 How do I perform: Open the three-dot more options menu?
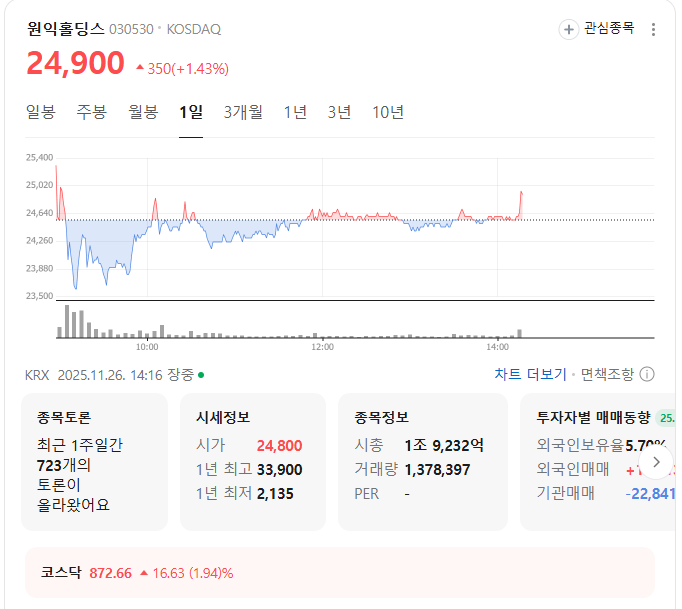pos(653,30)
